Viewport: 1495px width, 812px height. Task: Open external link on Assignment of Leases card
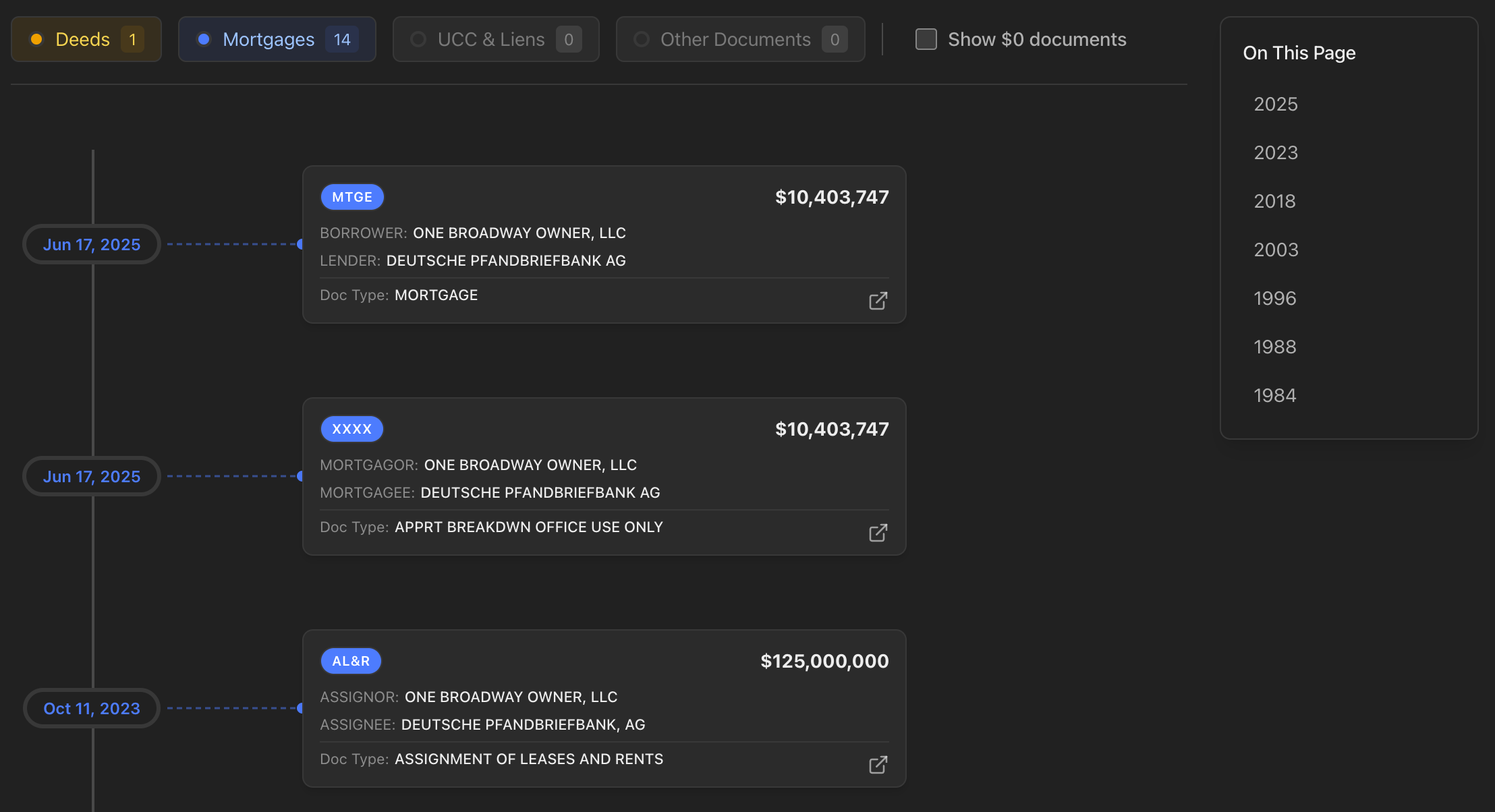878,765
